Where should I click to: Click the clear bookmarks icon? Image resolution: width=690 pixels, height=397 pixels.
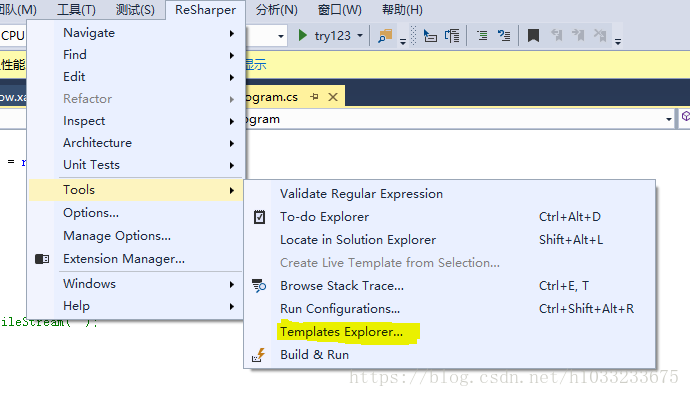click(600, 35)
